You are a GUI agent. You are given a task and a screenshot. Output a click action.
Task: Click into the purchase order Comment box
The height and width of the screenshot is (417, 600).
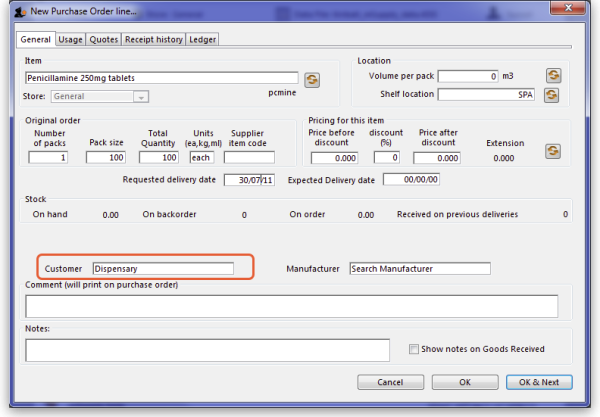290,305
